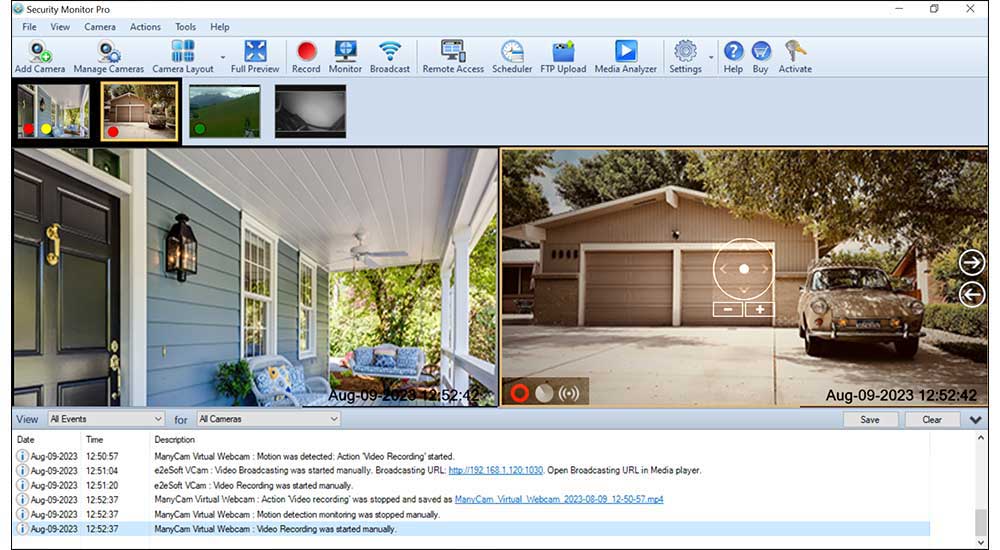Viewport: 1000px width, 550px height.
Task: Click the Broadcast toolbar icon
Action: tap(390, 56)
